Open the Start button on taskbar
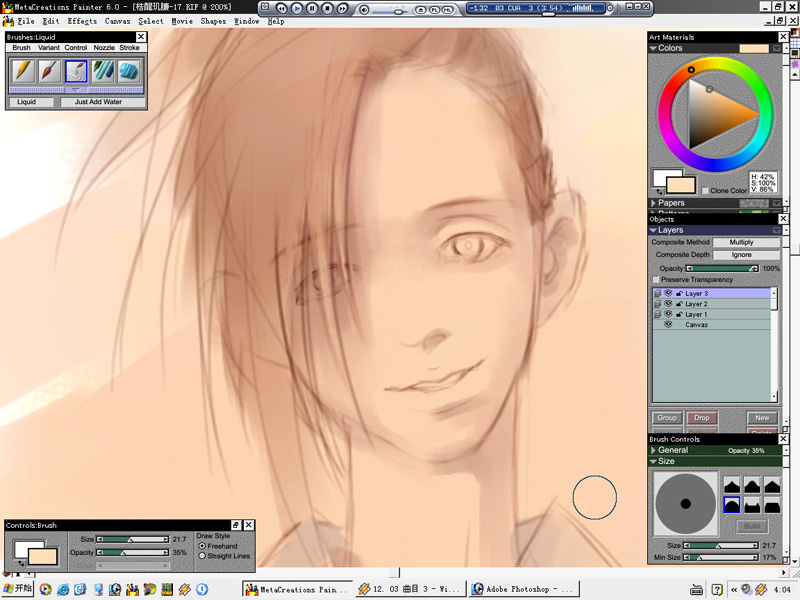This screenshot has width=800, height=600. click(x=18, y=589)
